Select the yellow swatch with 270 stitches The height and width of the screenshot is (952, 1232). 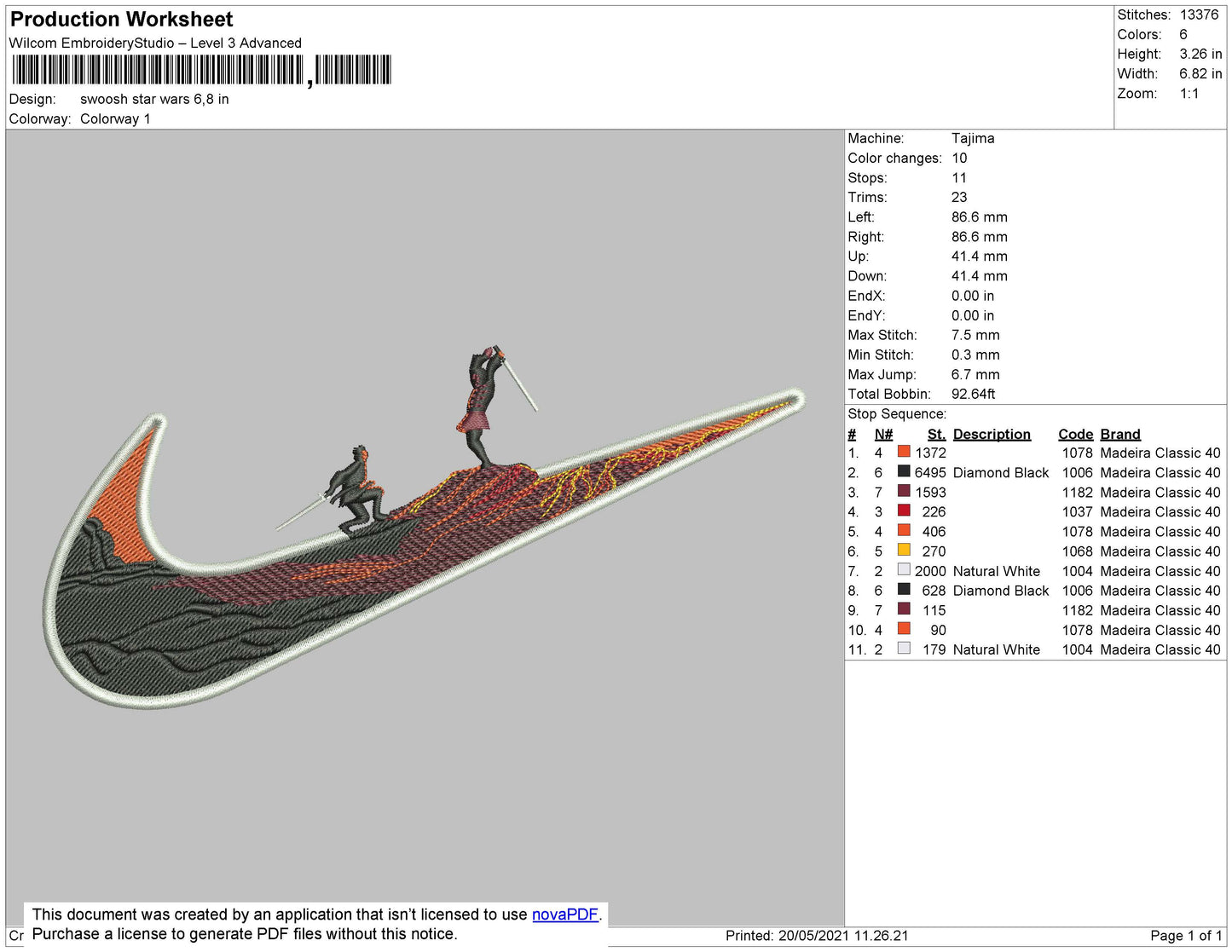pyautogui.click(x=904, y=551)
